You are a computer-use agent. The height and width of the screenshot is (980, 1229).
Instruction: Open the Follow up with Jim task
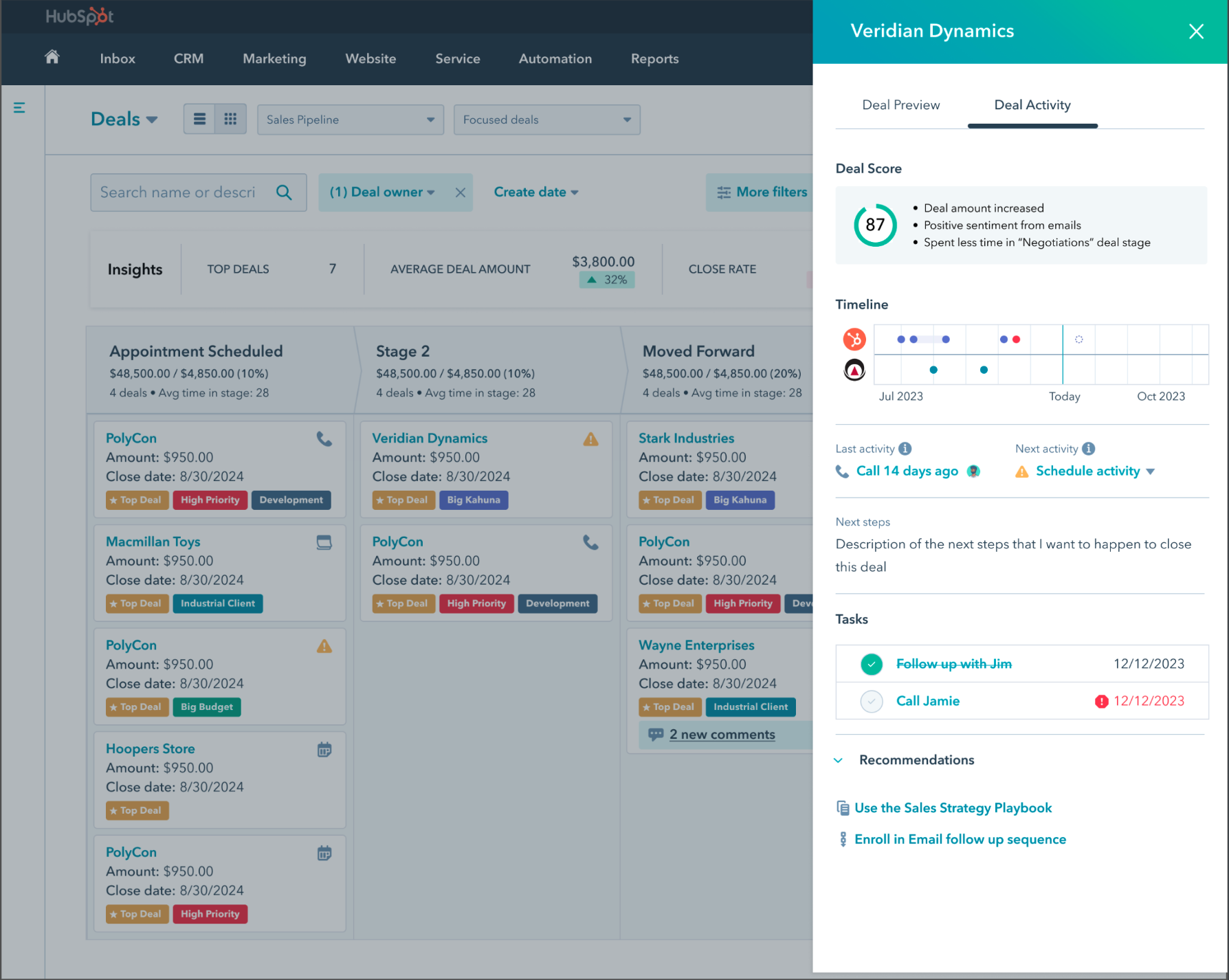[x=954, y=665]
